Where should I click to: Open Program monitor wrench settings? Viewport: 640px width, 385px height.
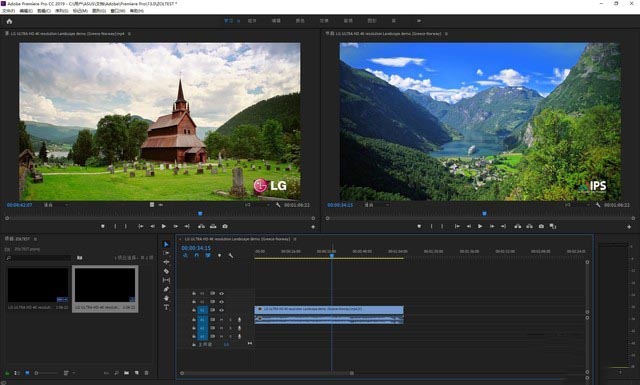[598, 205]
